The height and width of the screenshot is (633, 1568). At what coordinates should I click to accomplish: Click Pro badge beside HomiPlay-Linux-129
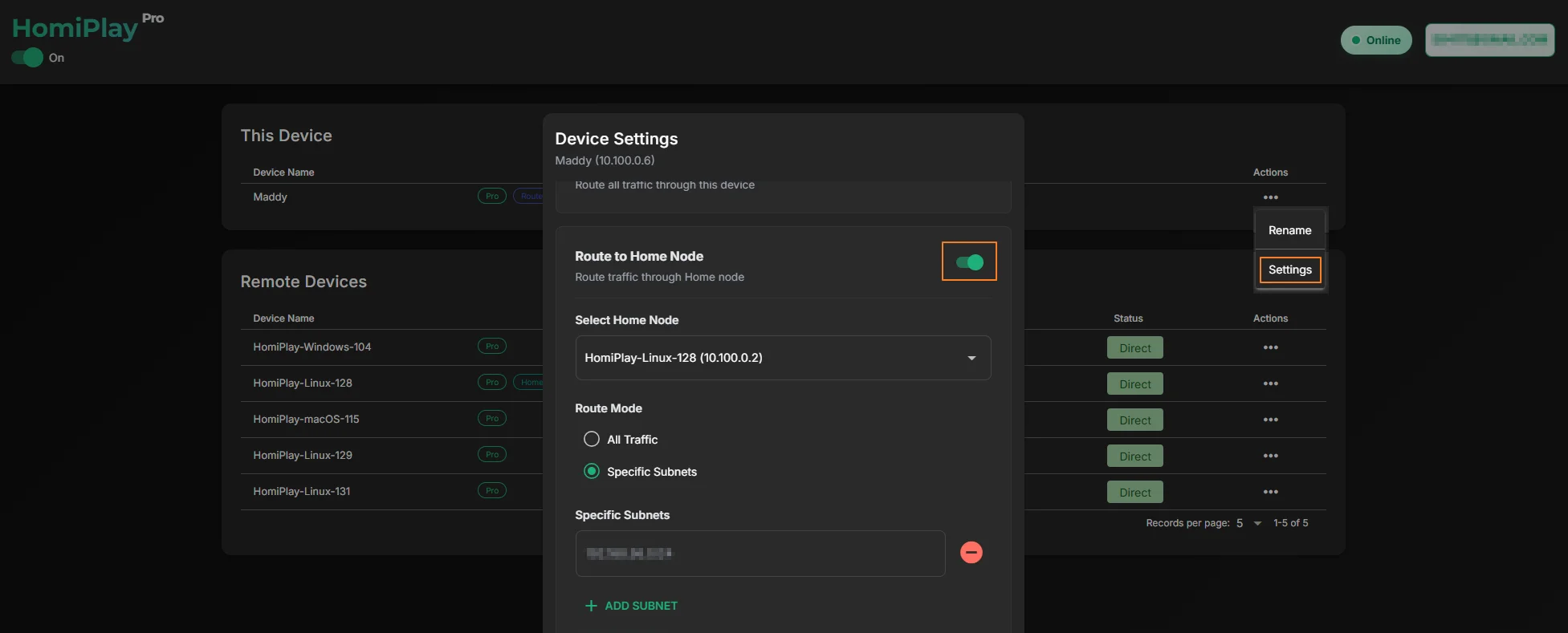tap(492, 455)
